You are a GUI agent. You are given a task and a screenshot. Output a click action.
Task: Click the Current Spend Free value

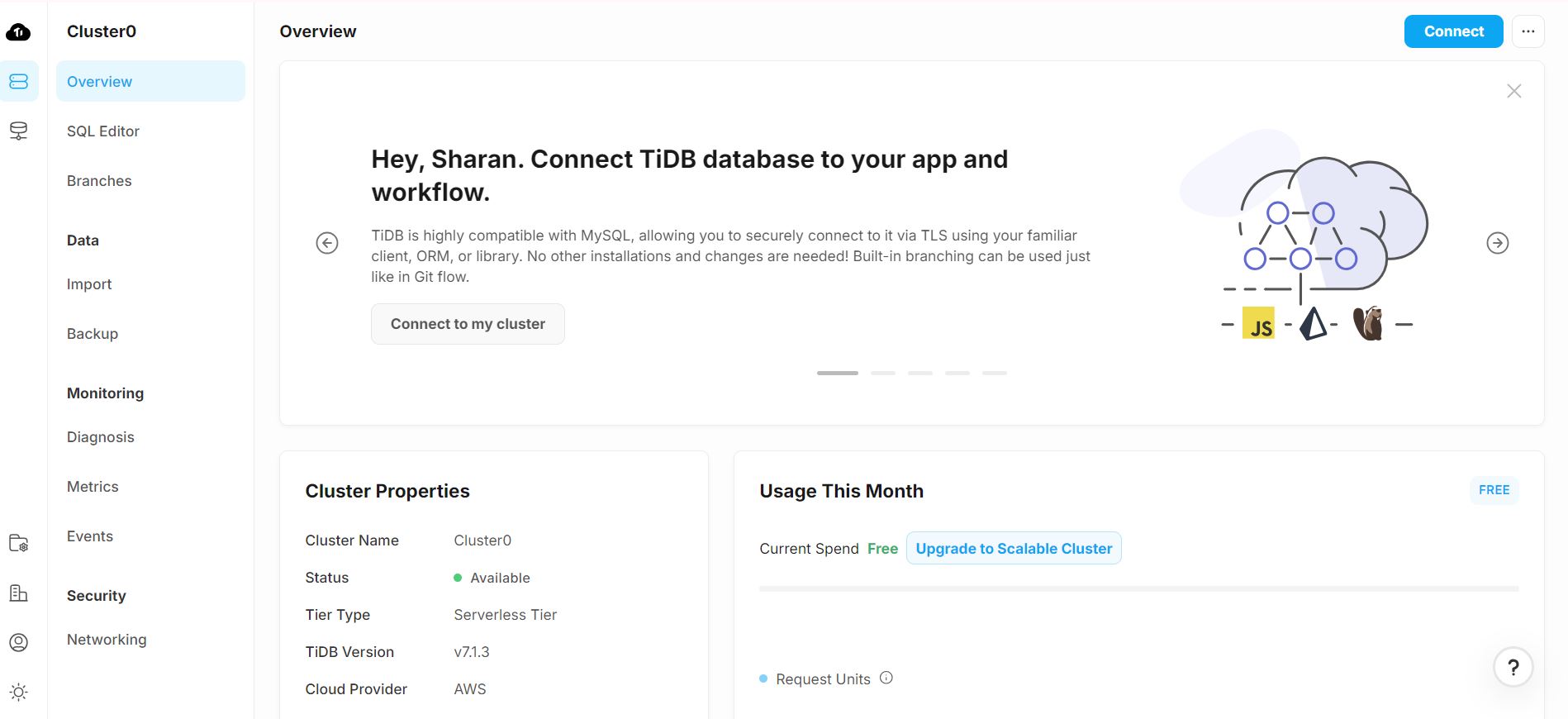(882, 548)
